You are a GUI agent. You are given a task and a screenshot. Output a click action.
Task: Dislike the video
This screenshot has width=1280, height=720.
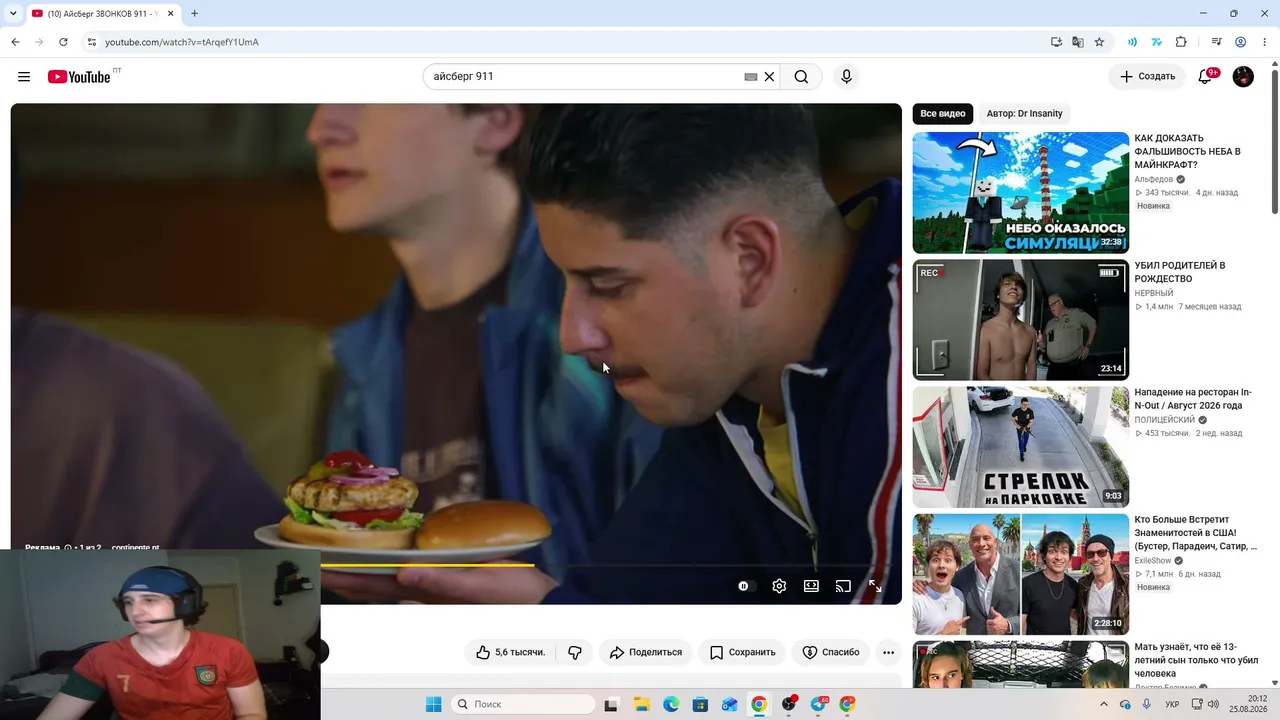point(575,652)
